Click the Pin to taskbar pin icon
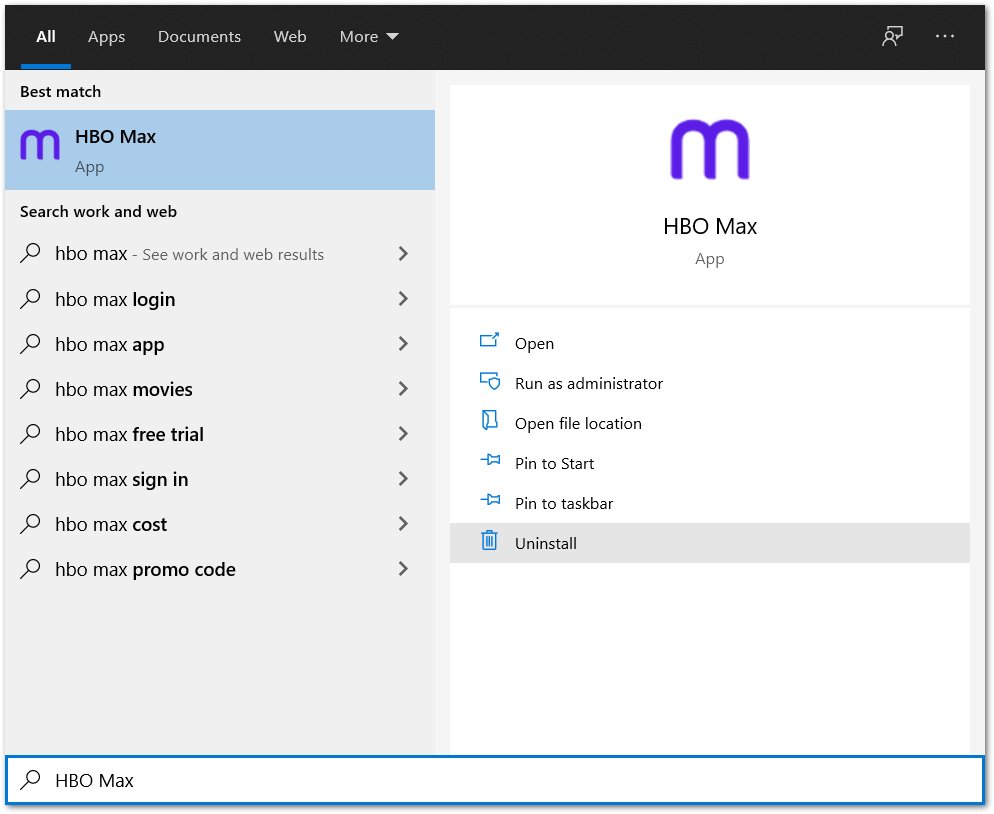Image resolution: width=994 pixels, height=814 pixels. tap(490, 500)
